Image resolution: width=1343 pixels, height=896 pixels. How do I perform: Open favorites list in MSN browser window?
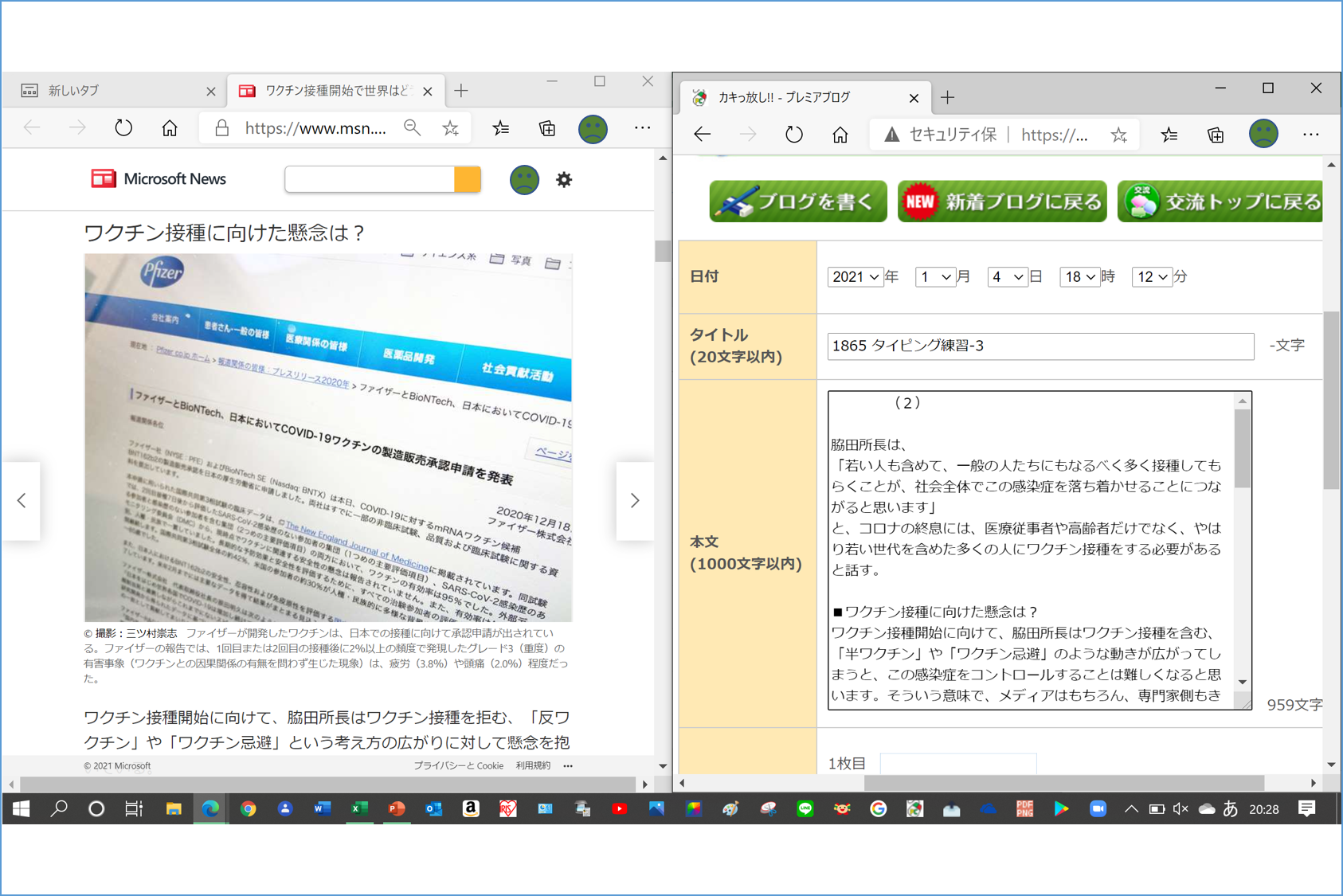pyautogui.click(x=501, y=127)
